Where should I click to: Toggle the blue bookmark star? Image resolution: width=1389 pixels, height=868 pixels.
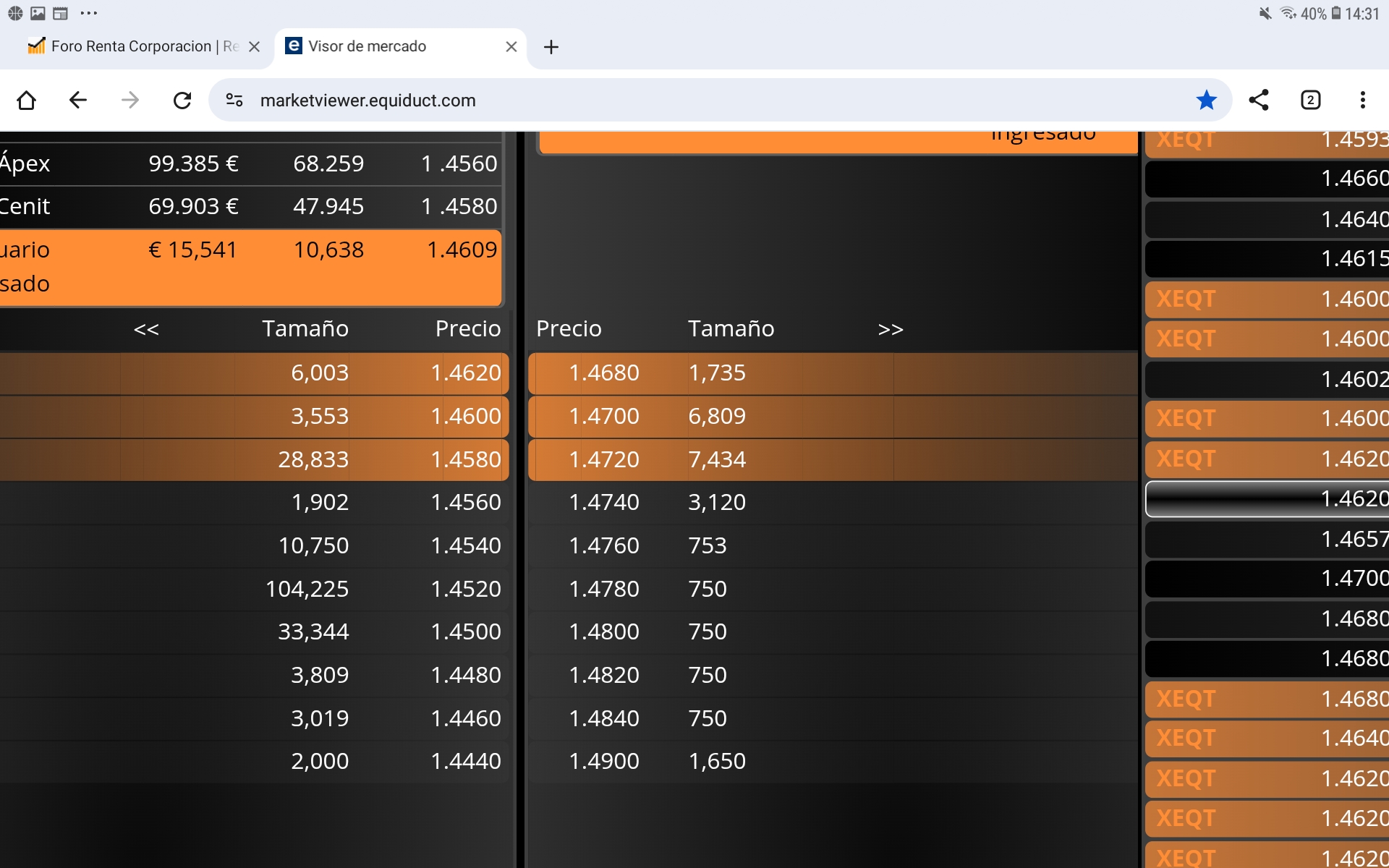click(1206, 100)
